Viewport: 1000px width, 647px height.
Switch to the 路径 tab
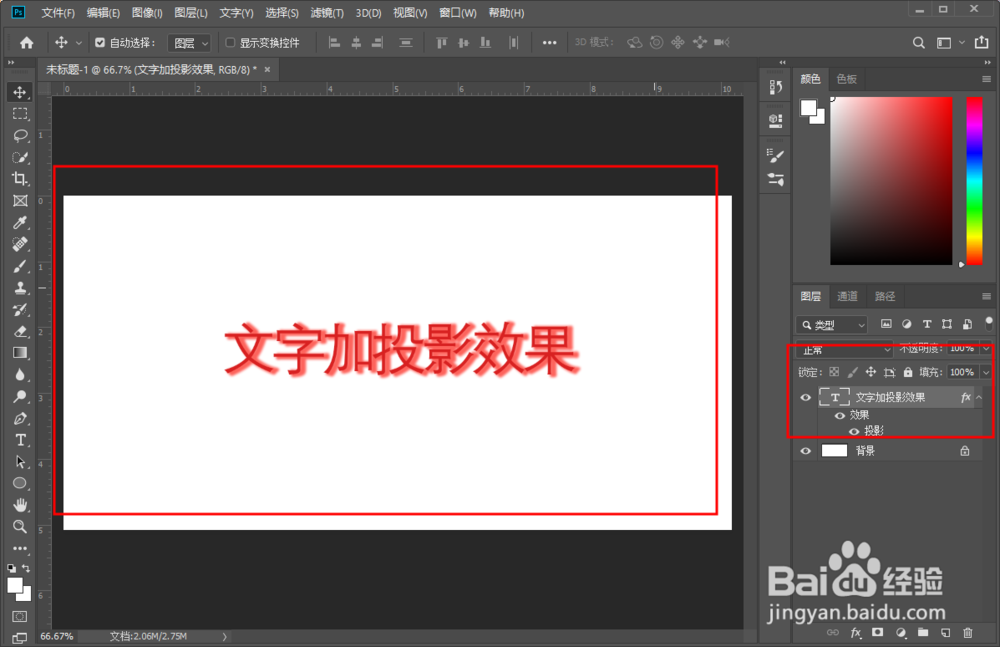[885, 296]
